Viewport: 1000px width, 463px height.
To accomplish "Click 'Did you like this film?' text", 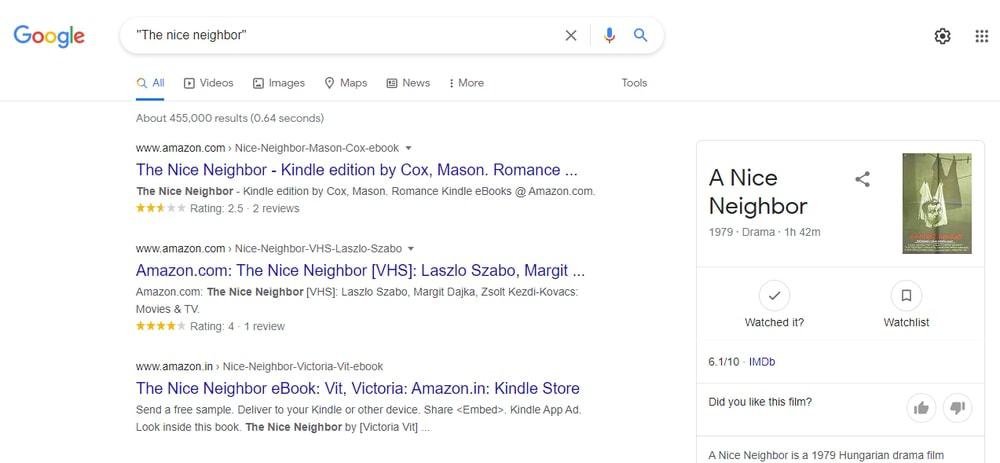I will [x=760, y=402].
